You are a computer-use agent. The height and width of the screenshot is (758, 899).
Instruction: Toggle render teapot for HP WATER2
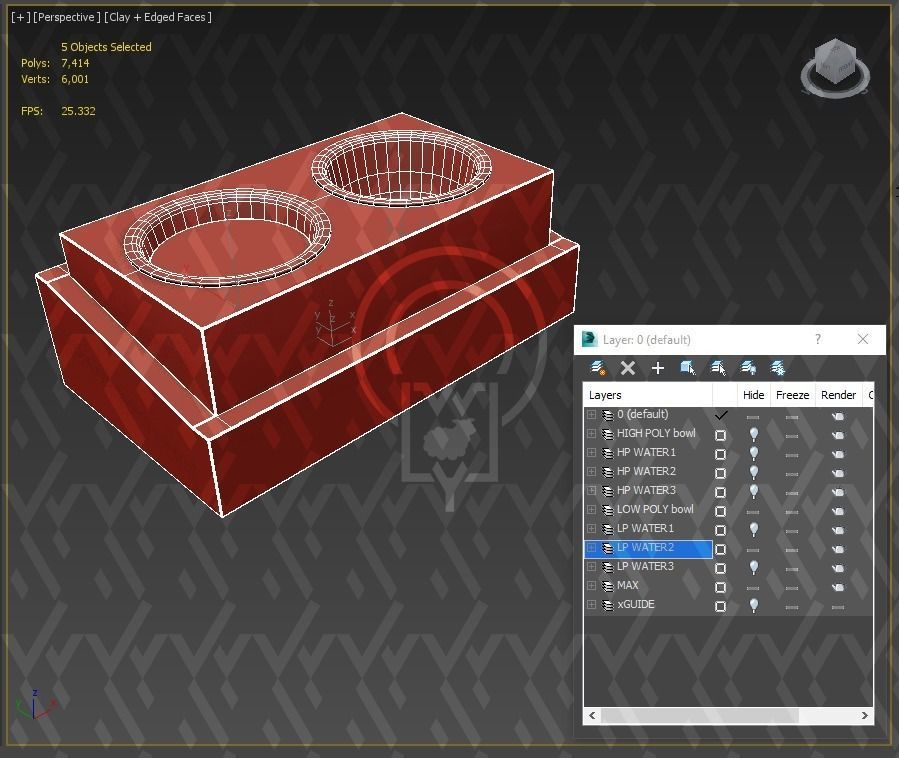point(838,473)
